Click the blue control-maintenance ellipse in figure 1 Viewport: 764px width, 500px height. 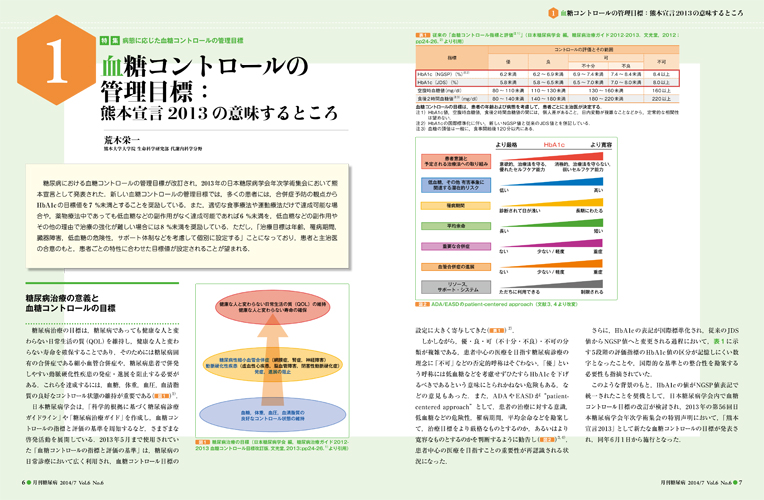click(x=272, y=416)
